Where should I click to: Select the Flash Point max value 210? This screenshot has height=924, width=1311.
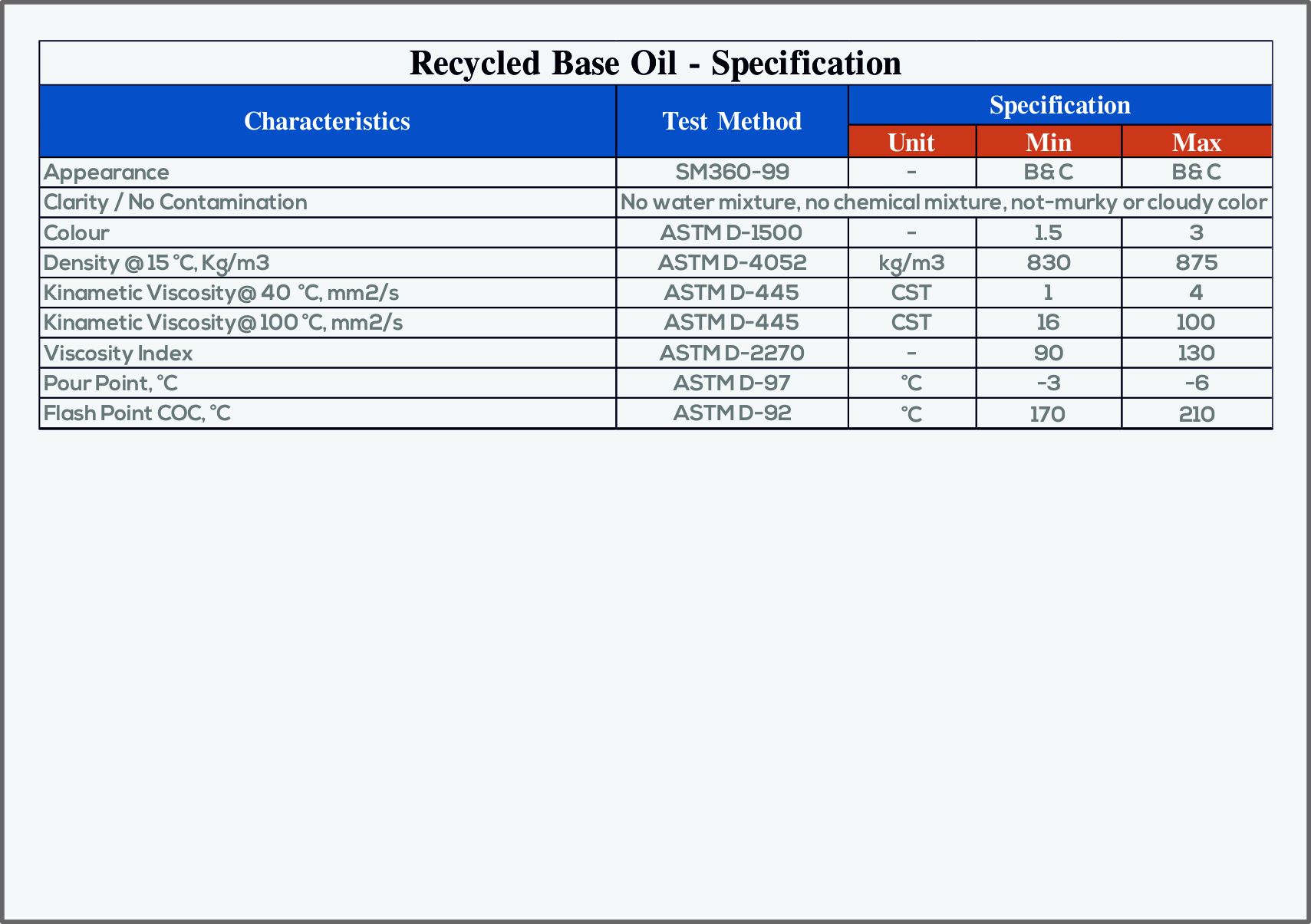1196,414
